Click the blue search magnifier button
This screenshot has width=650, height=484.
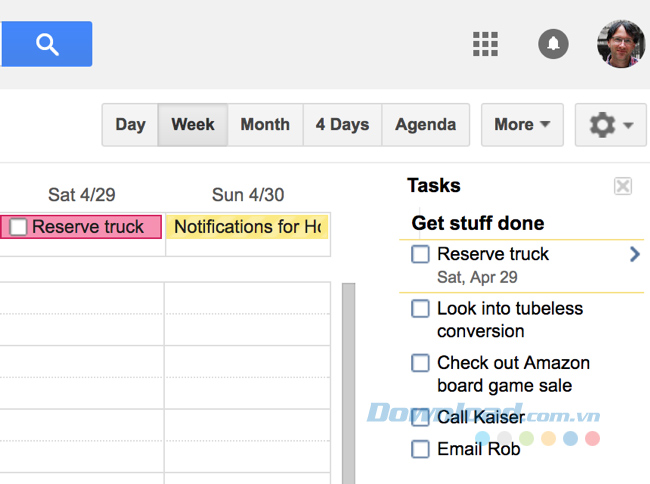(46, 44)
